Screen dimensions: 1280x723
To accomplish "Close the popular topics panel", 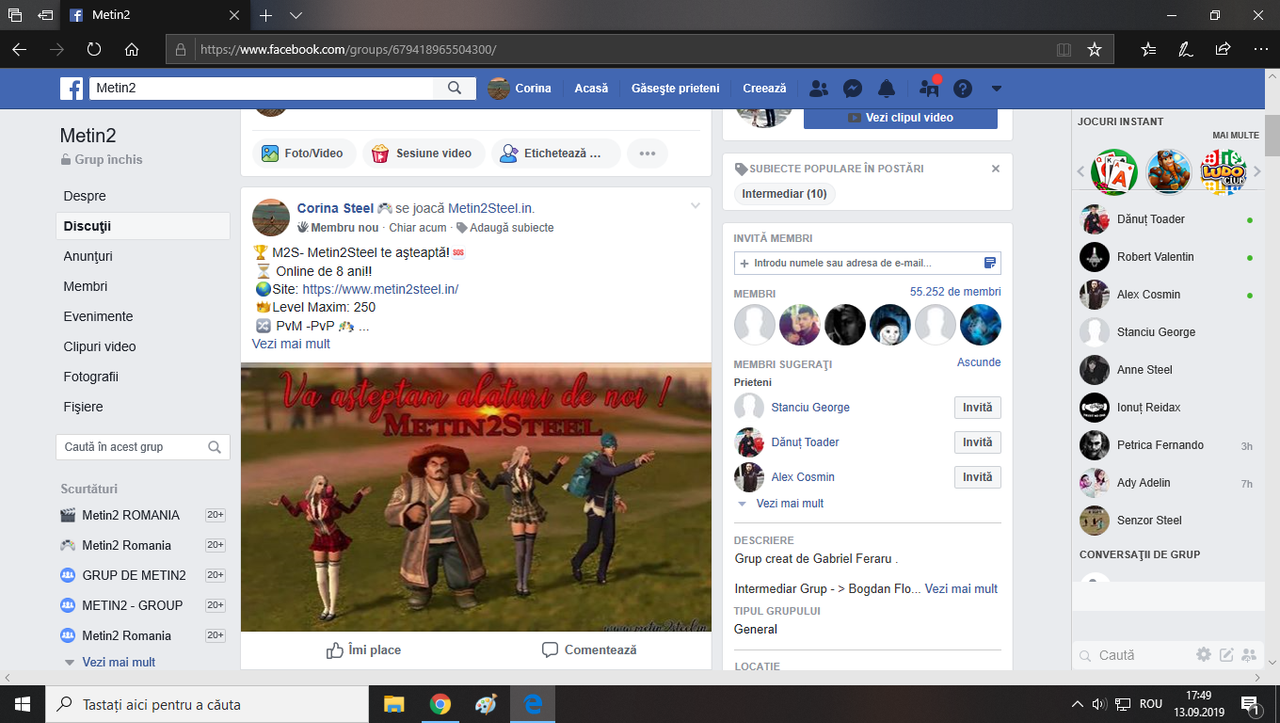I will (x=995, y=169).
